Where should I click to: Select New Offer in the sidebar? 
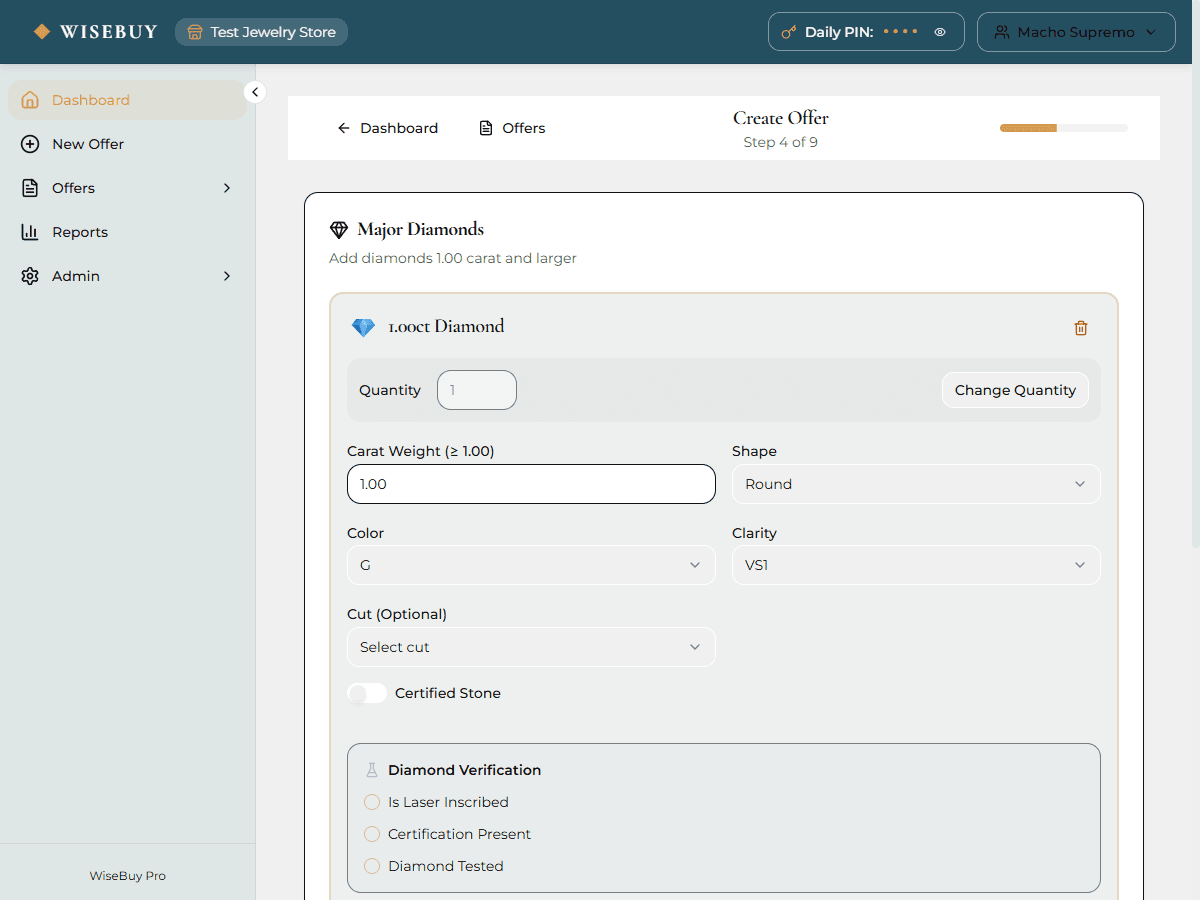point(88,144)
